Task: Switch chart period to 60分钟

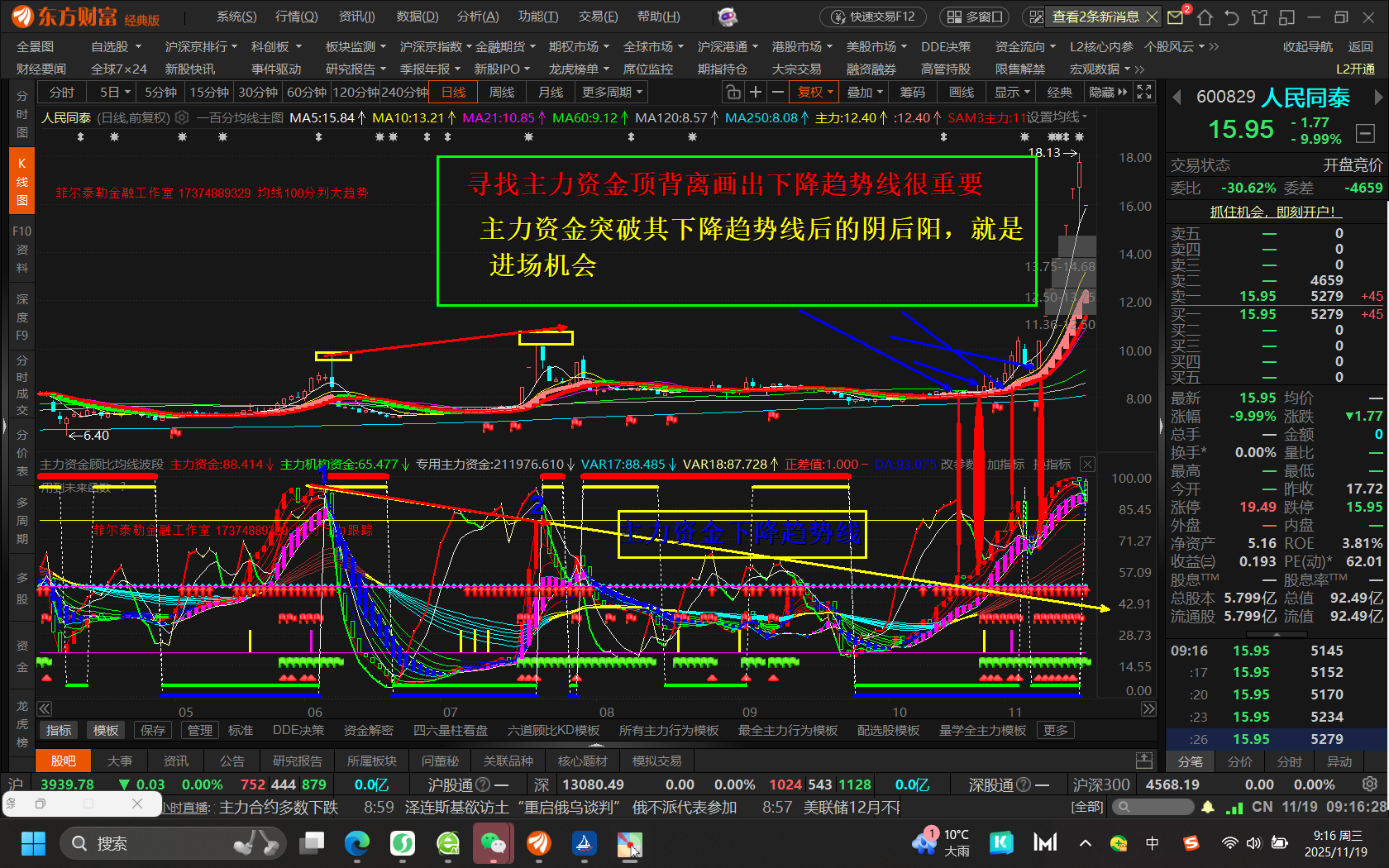Action: coord(307,92)
